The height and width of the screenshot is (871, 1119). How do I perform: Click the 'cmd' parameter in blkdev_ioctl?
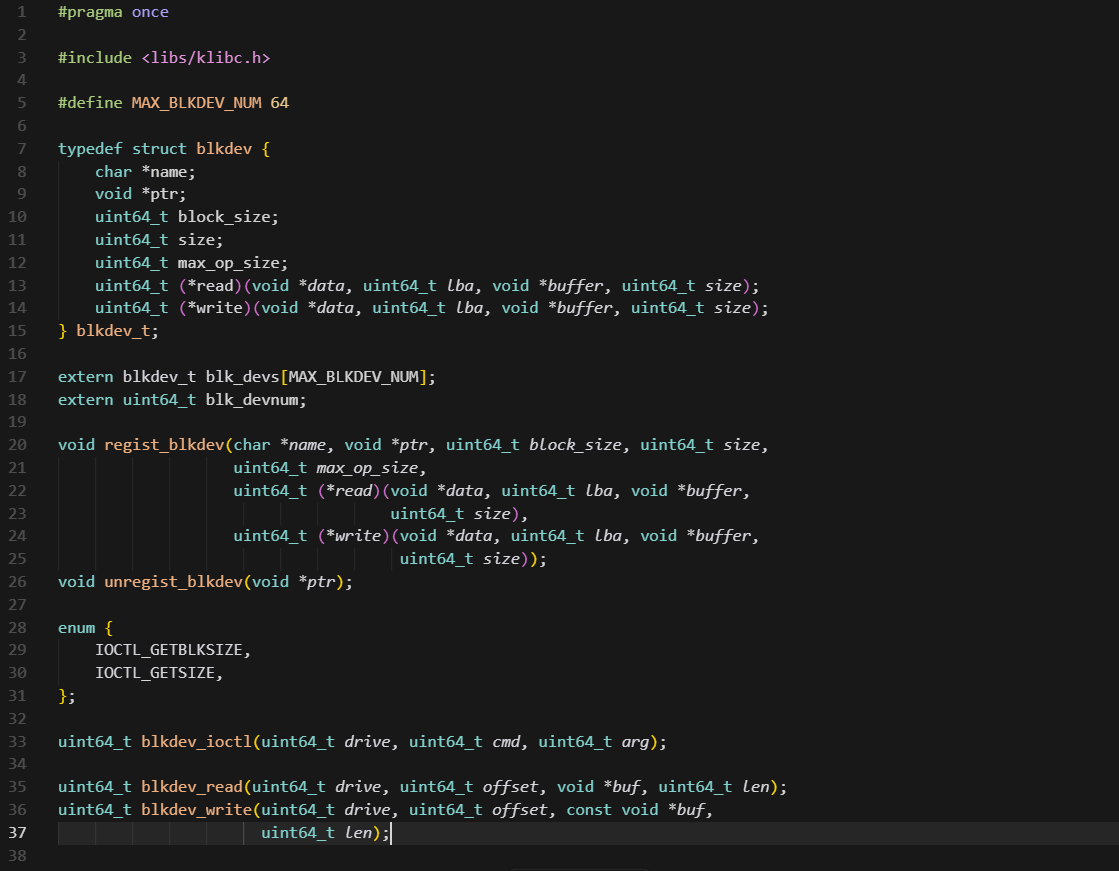coord(506,742)
